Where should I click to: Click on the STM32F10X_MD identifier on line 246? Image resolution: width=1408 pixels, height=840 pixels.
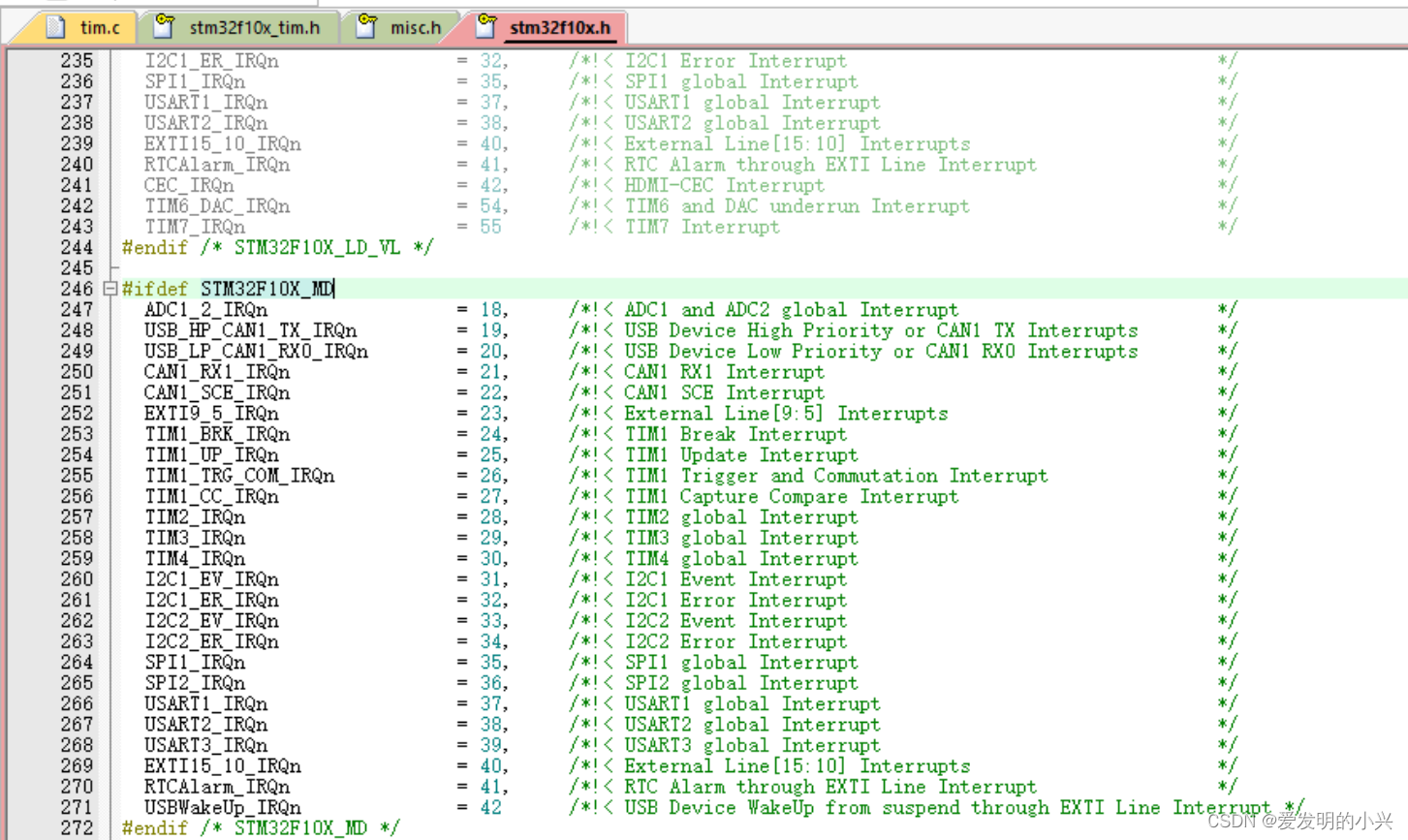266,289
